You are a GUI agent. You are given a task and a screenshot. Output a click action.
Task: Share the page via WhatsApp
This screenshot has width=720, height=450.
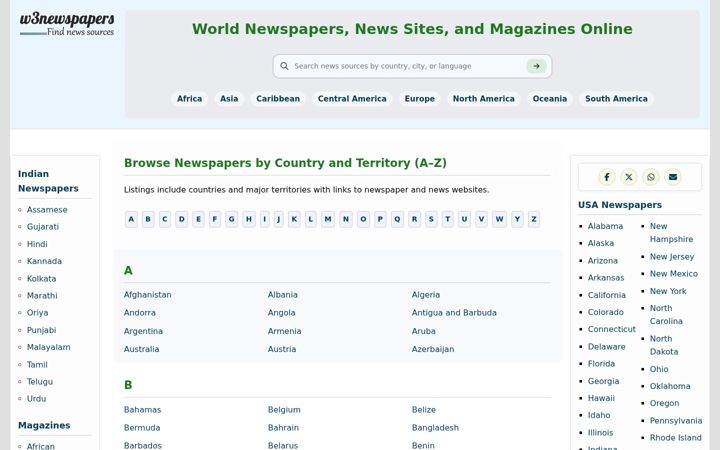(x=651, y=177)
